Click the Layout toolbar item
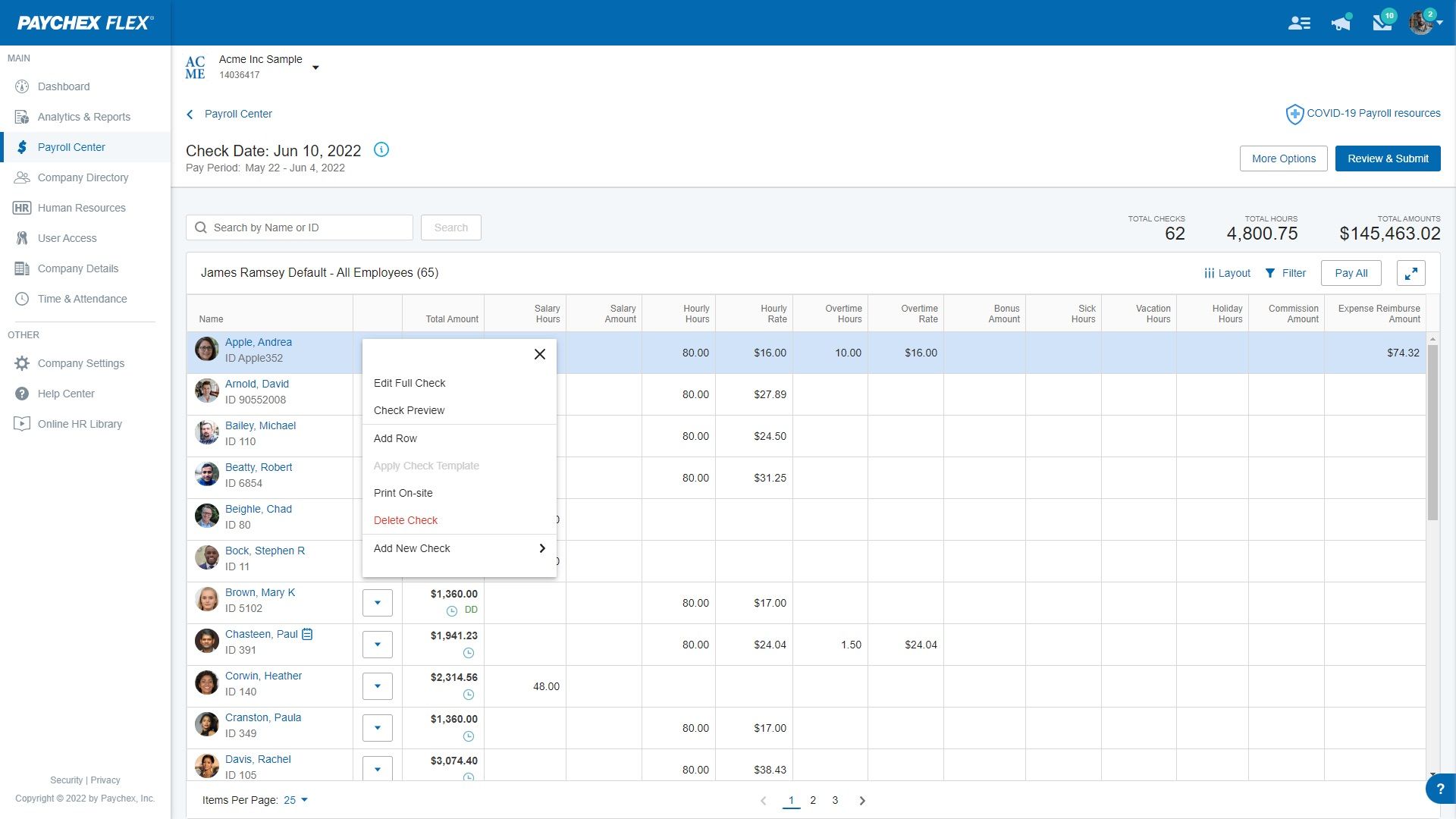 coord(1227,273)
